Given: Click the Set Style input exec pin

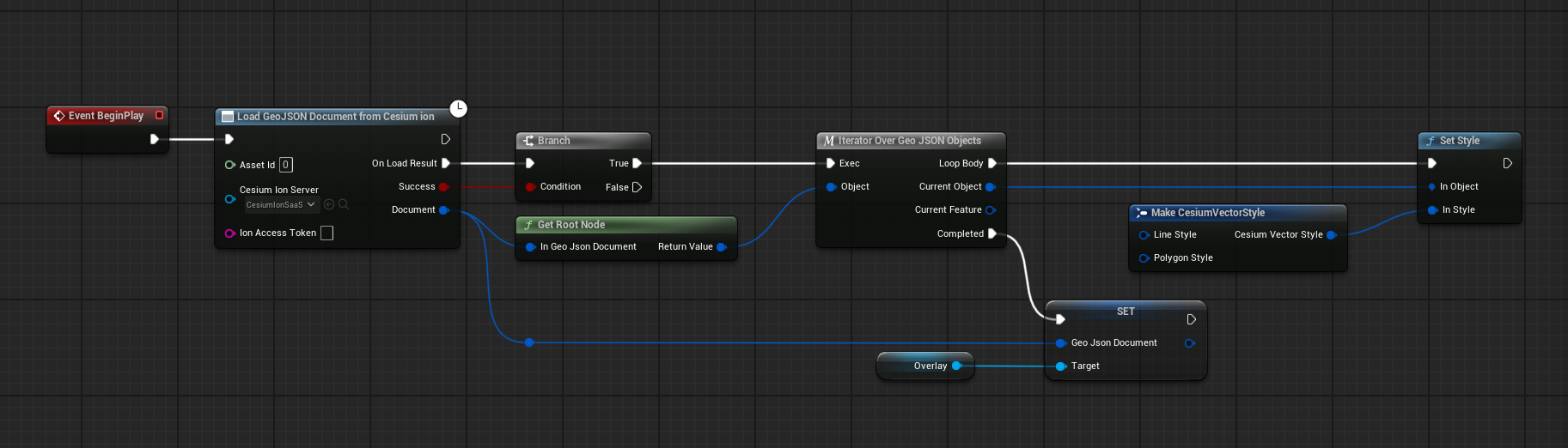Looking at the screenshot, I should (1431, 163).
